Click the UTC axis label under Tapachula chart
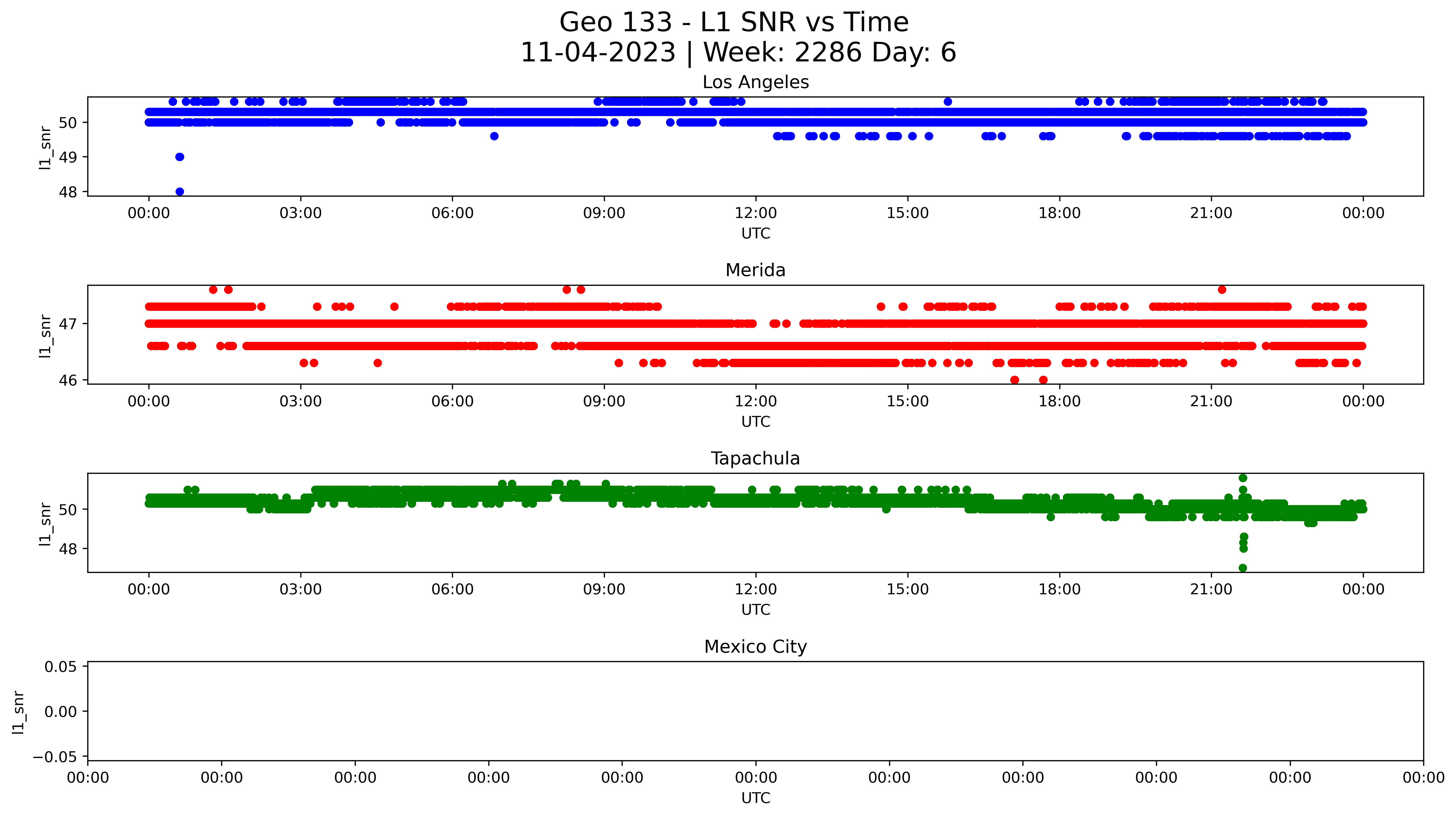Screen dimensions: 1456x817 756,610
